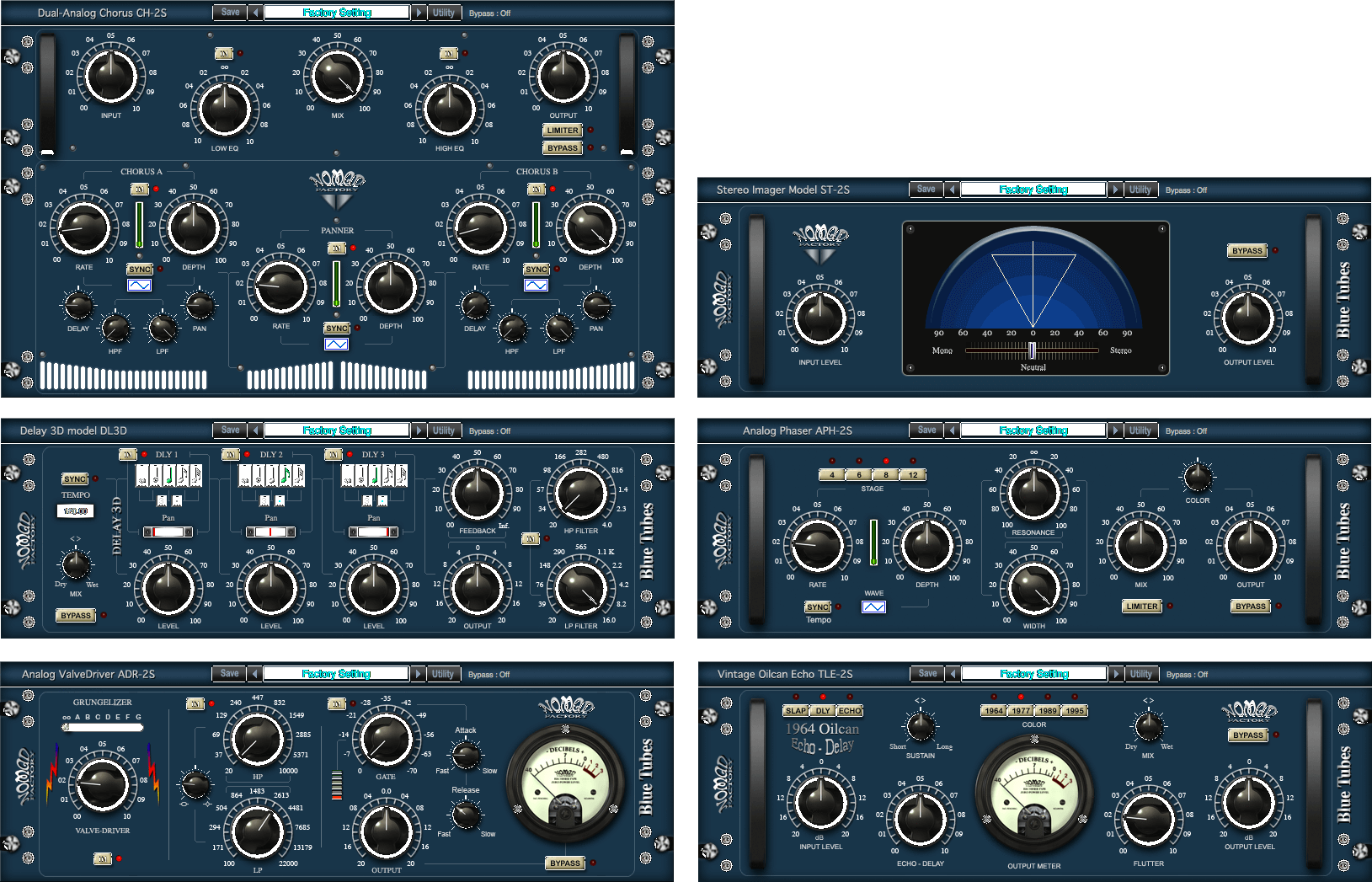Click the WAVE shape icon on the Analog Phaser

pos(873,606)
